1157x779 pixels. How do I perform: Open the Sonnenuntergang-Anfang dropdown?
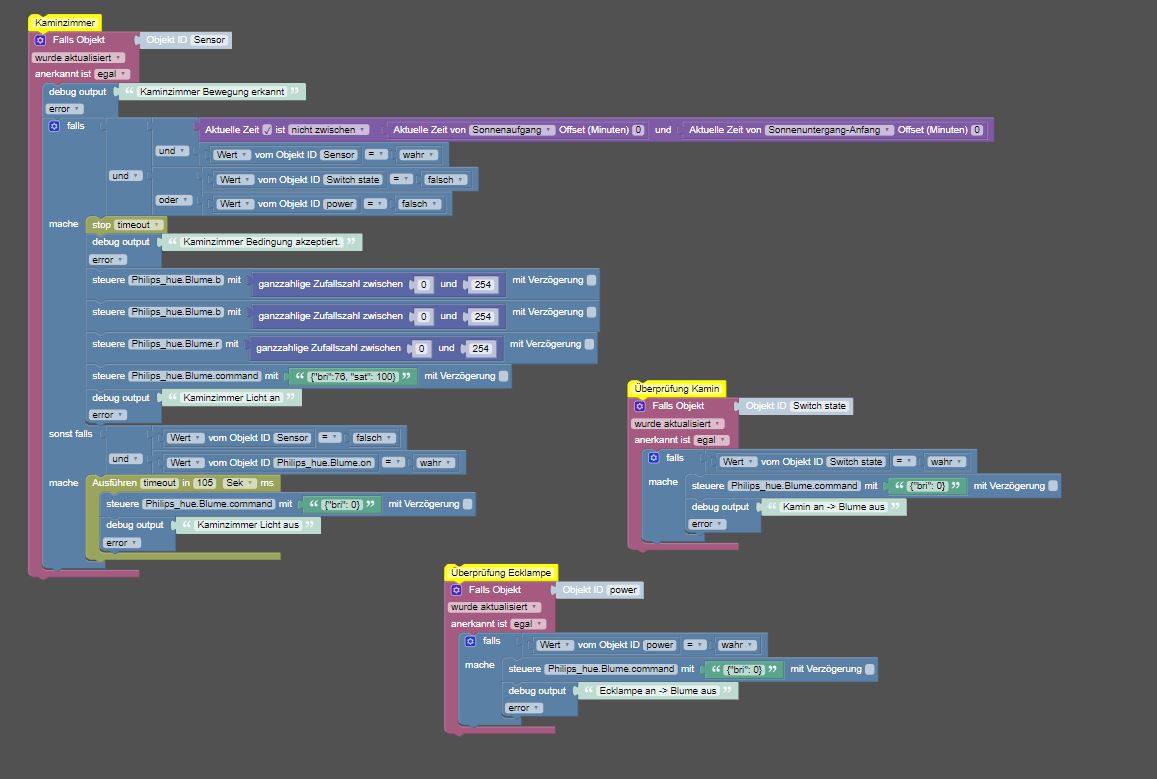tap(829, 130)
